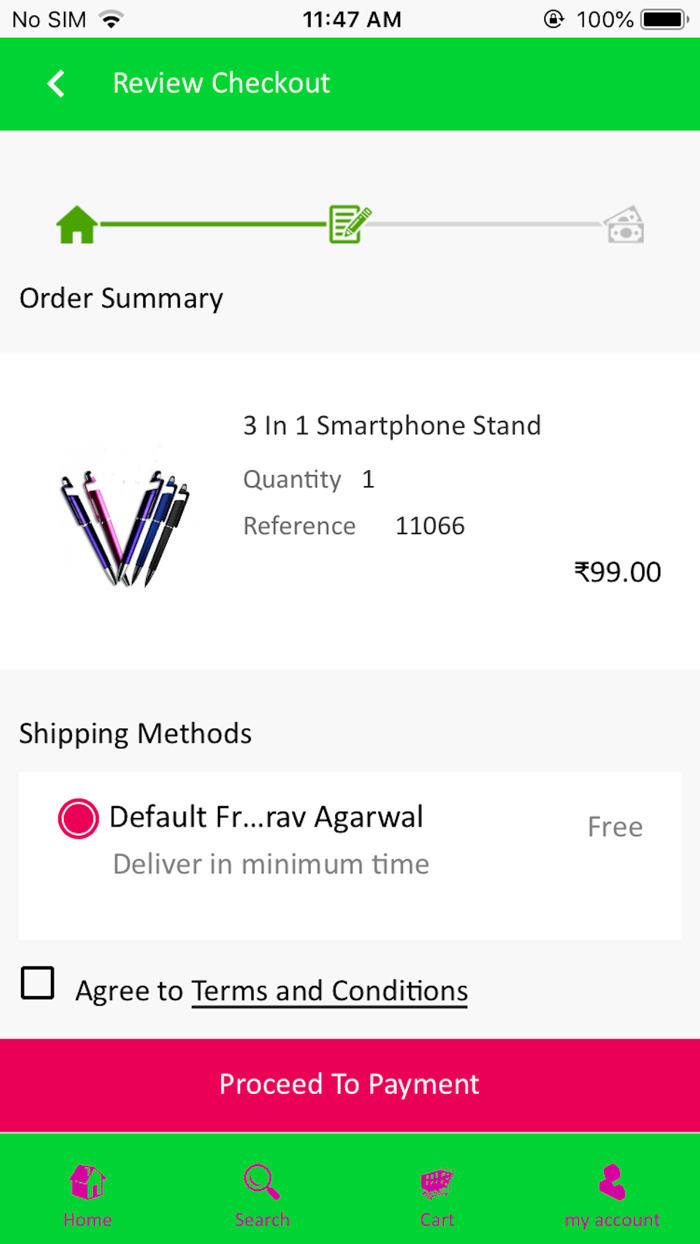
Task: Open the product details from the summary row
Action: point(391,425)
